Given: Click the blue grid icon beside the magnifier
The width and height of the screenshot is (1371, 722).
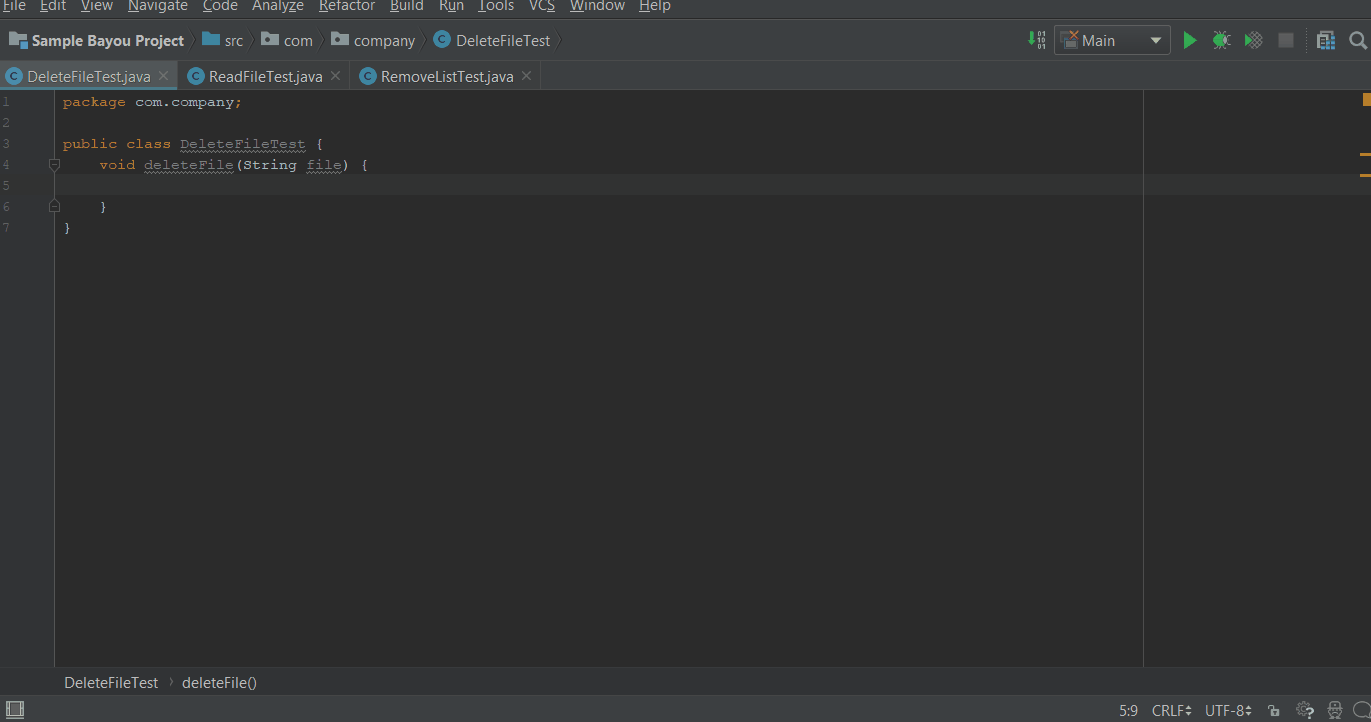Looking at the screenshot, I should [x=1326, y=40].
